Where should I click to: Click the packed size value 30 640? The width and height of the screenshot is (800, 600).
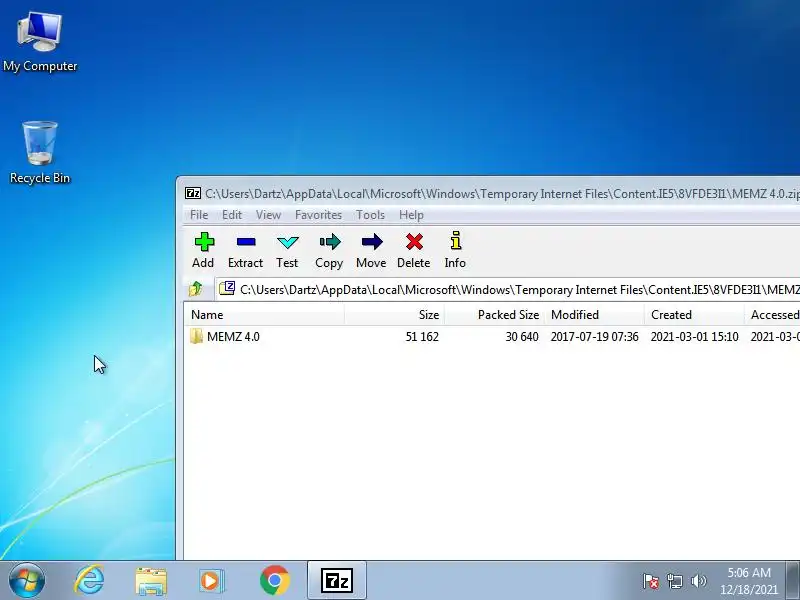[522, 337]
